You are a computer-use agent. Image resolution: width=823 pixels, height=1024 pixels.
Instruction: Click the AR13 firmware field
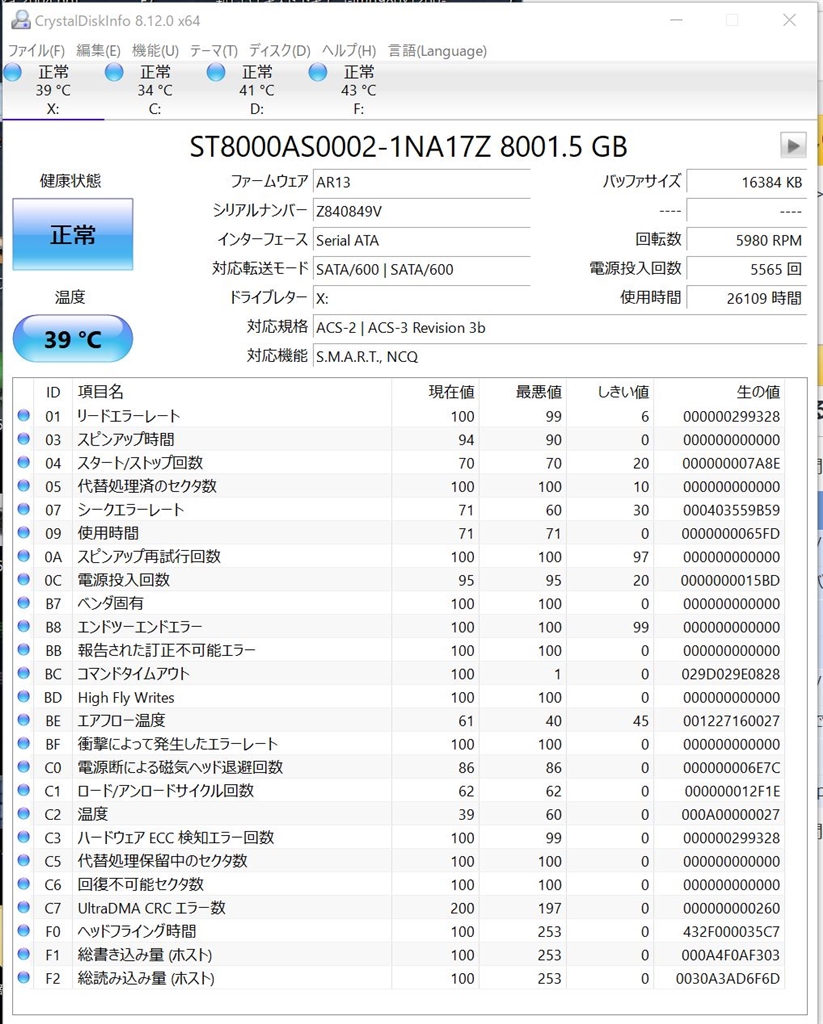421,182
